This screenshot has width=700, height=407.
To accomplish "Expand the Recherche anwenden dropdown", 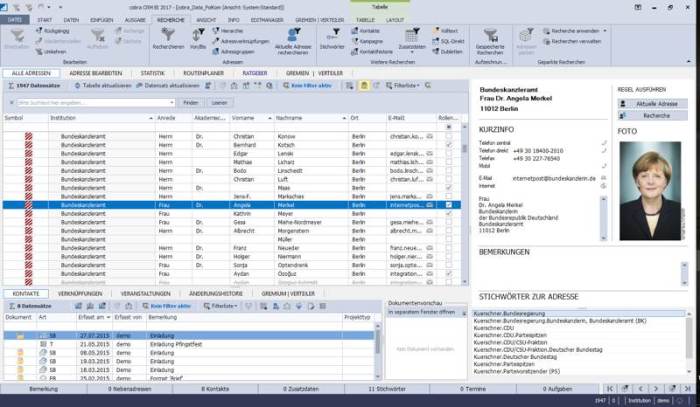I will coord(613,31).
